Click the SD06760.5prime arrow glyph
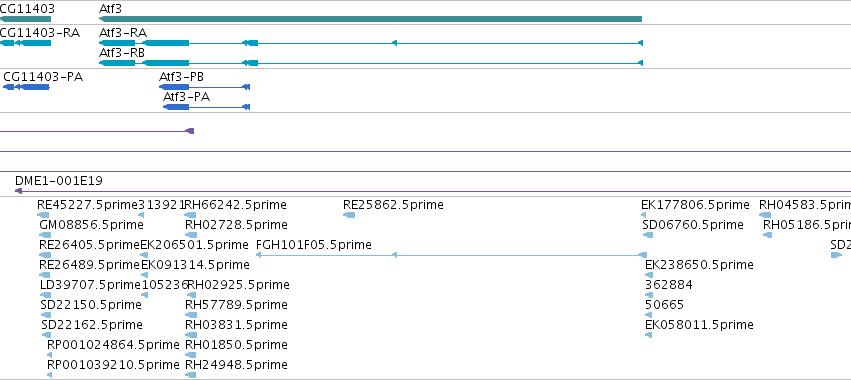The width and height of the screenshot is (851, 380). click(x=648, y=235)
